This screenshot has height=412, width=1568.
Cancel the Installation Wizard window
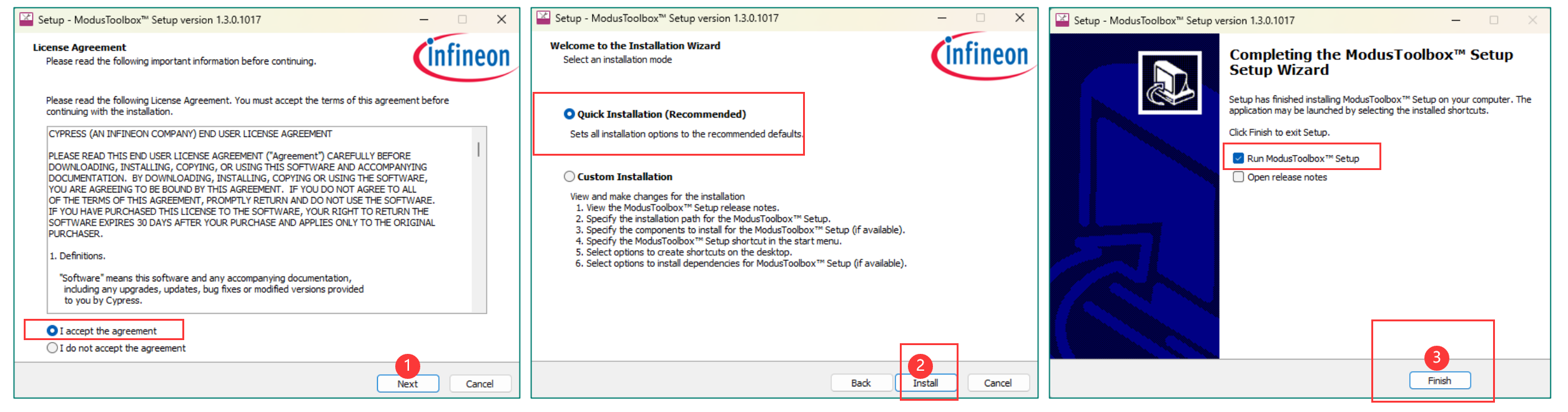[x=998, y=383]
